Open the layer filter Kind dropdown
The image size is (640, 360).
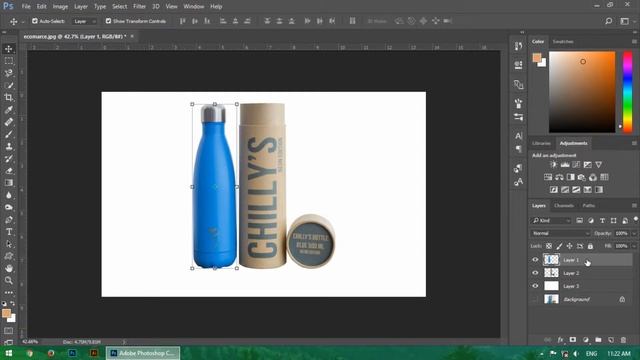coord(551,220)
